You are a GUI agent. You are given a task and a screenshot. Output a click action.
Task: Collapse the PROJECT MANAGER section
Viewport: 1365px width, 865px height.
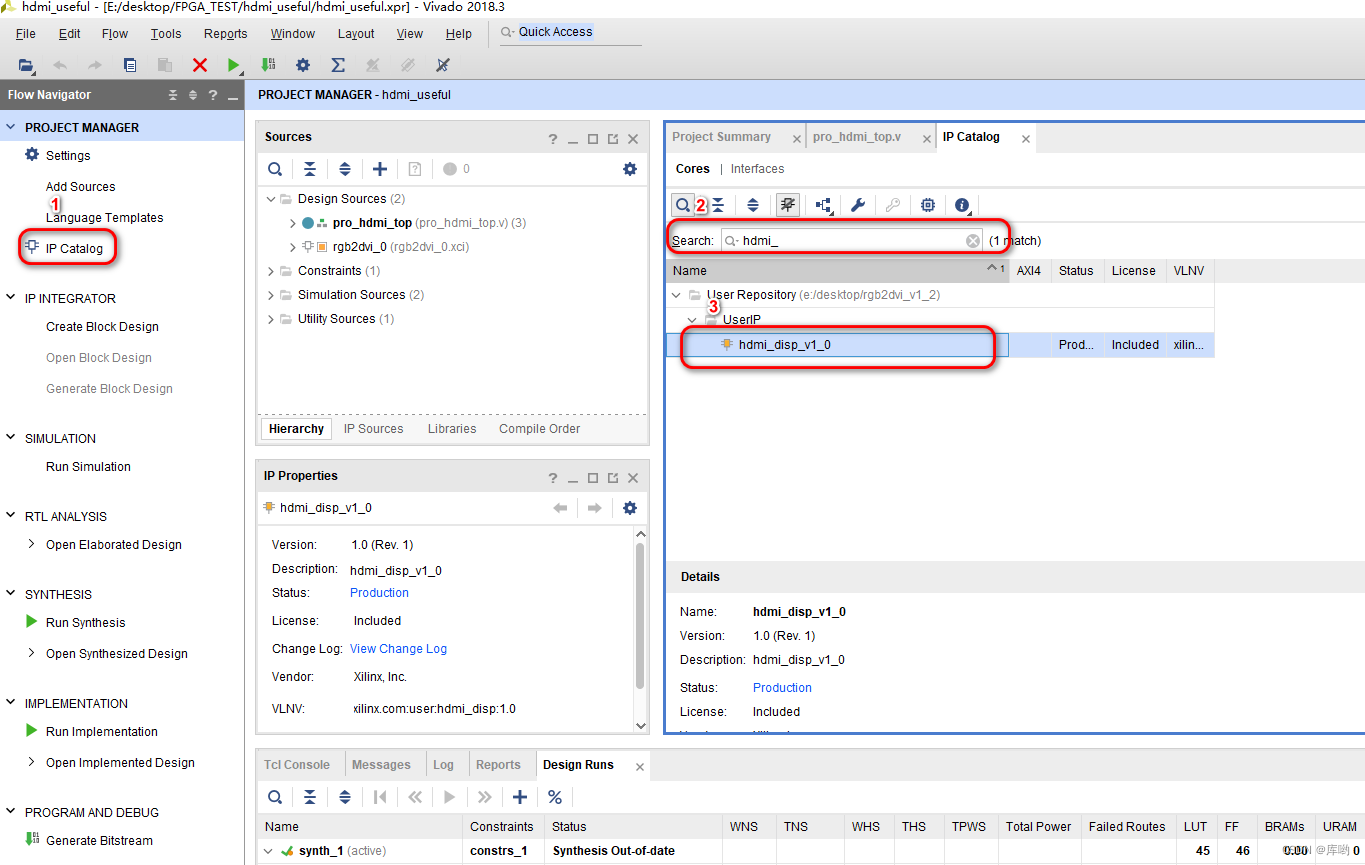click(12, 127)
